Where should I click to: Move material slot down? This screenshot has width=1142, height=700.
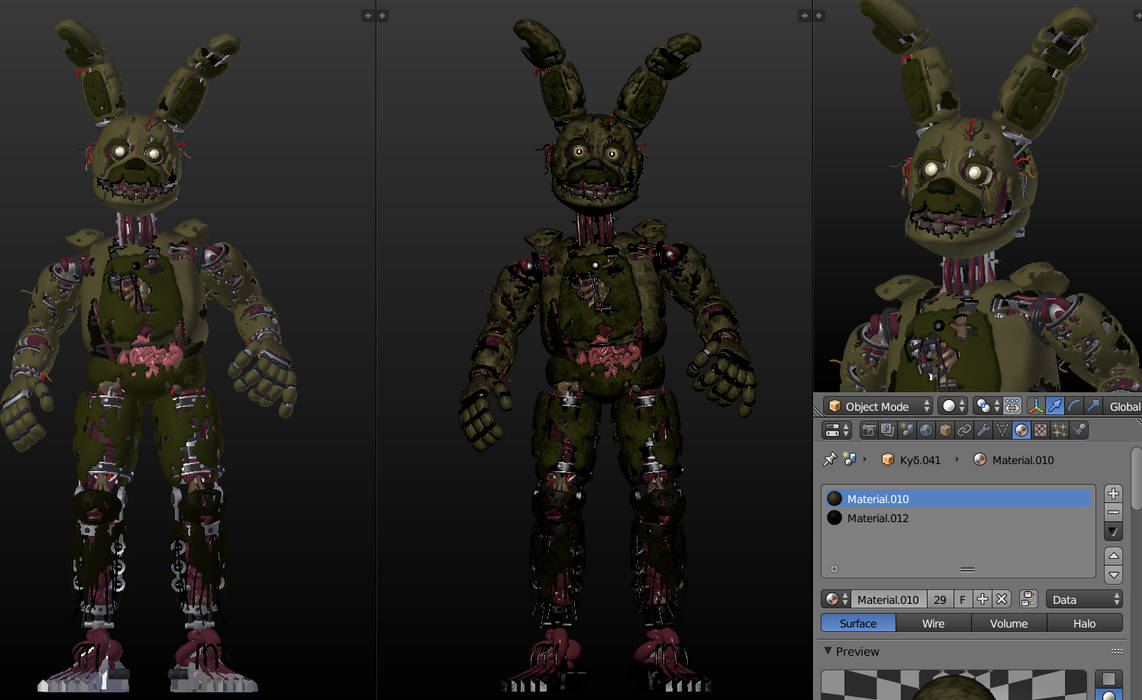tap(1113, 575)
